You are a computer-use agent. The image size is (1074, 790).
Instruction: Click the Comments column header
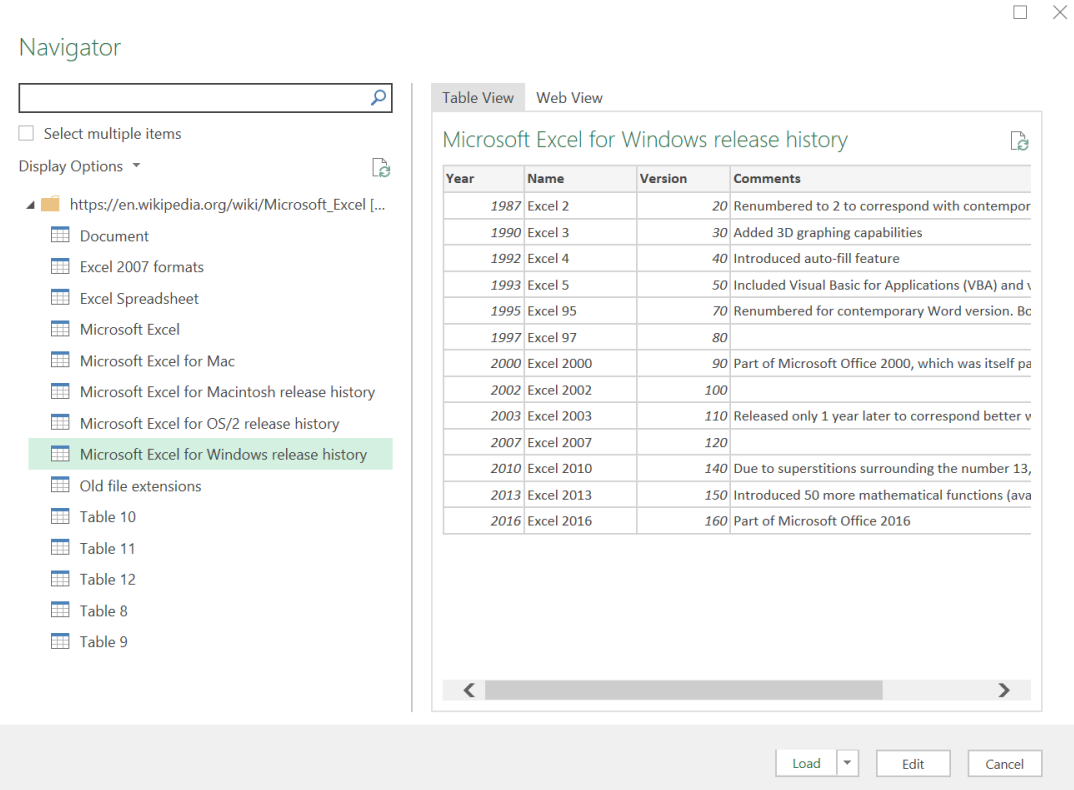tap(880, 179)
